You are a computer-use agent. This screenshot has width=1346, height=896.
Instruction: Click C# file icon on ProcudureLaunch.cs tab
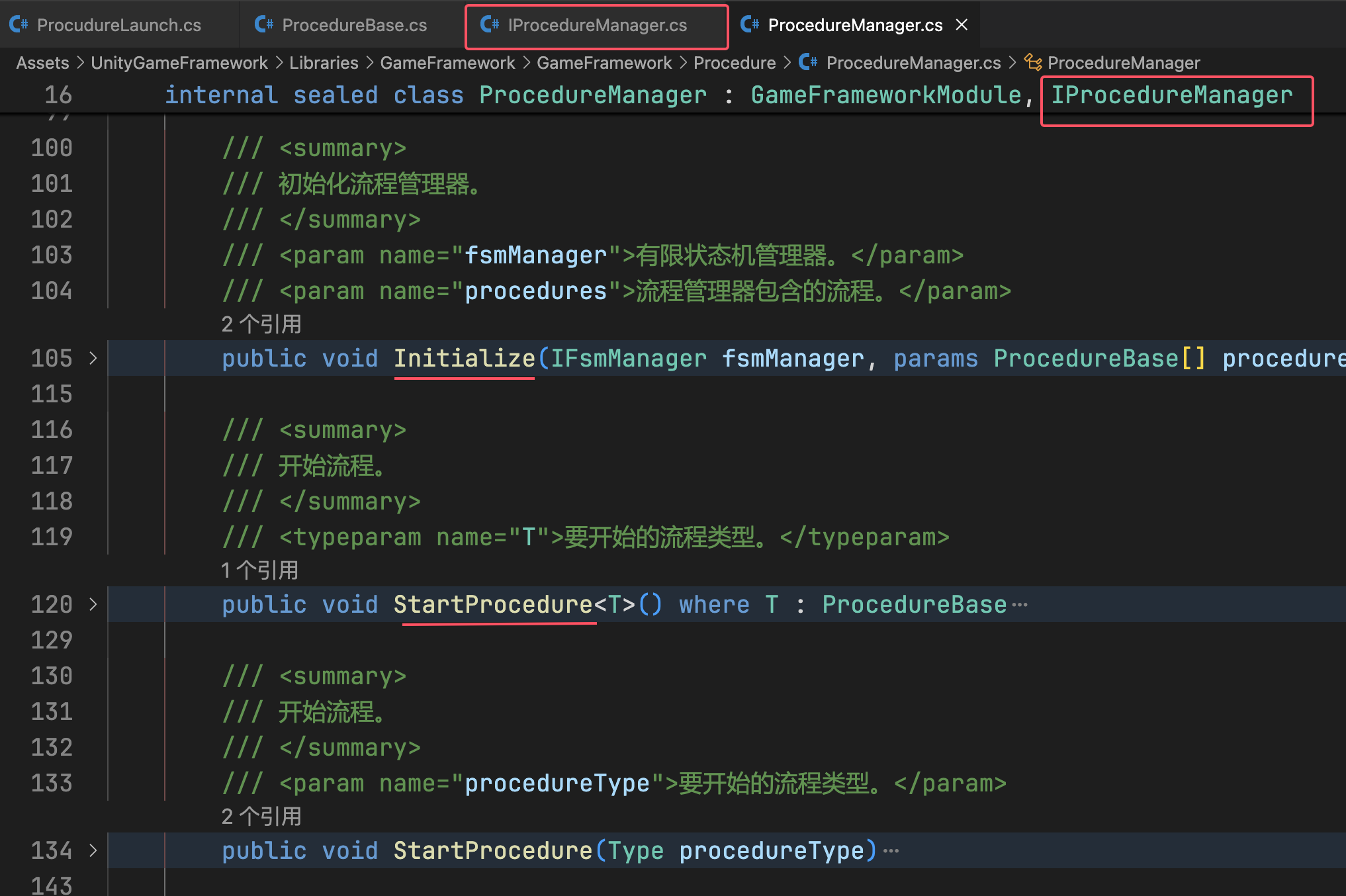(19, 25)
